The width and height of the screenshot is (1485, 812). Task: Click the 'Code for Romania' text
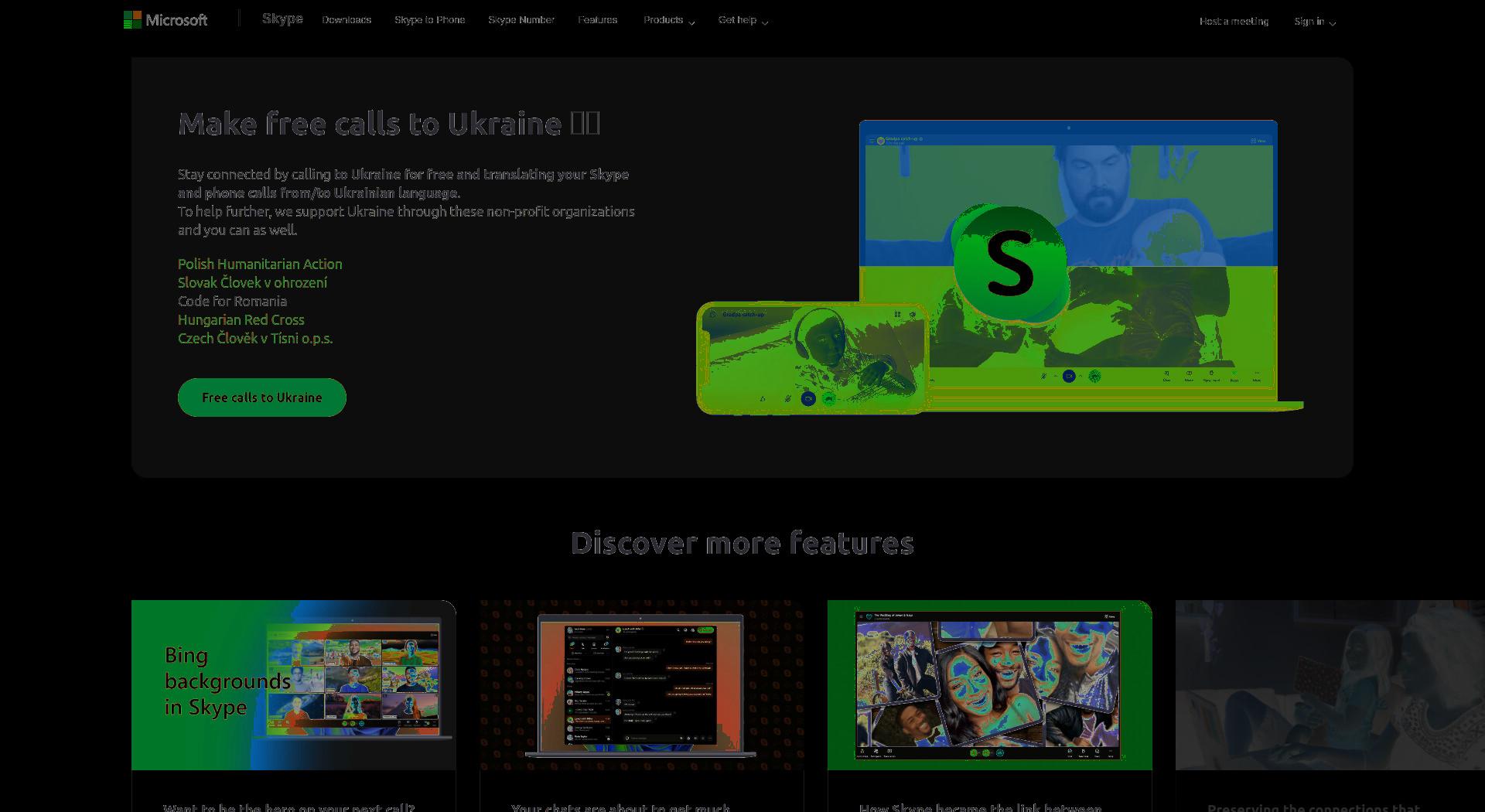click(232, 301)
